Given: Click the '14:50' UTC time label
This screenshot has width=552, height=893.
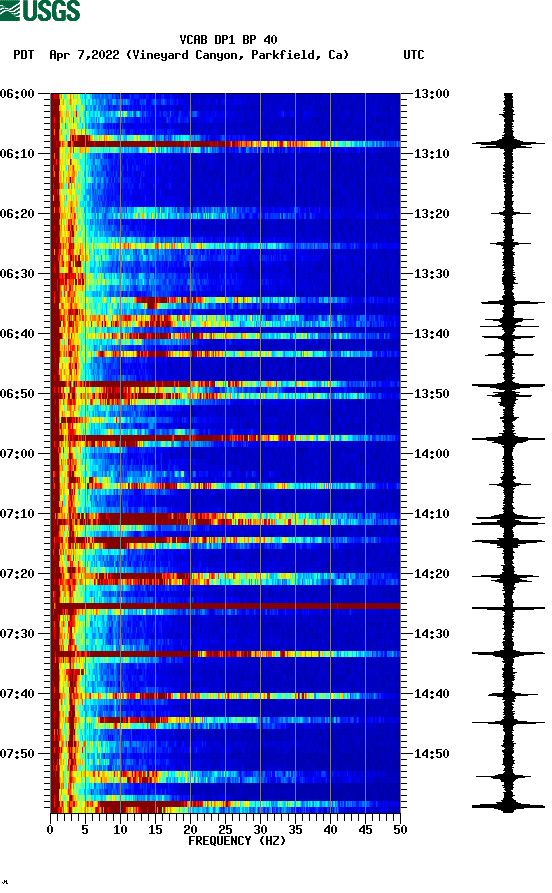Looking at the screenshot, I should pyautogui.click(x=431, y=753).
